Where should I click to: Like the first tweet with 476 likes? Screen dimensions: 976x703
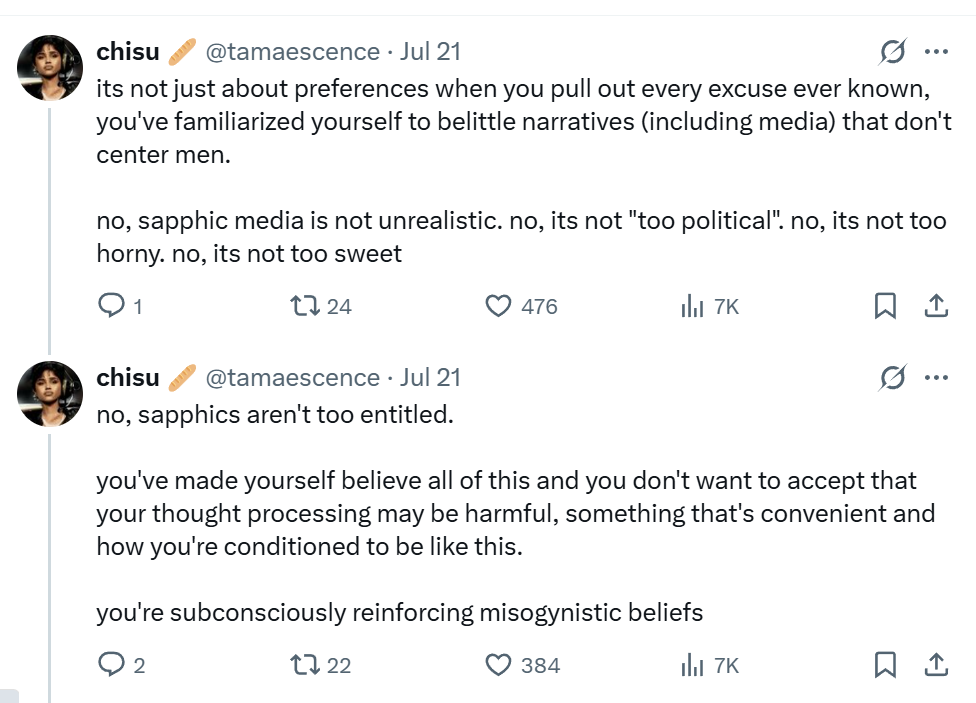click(x=498, y=306)
